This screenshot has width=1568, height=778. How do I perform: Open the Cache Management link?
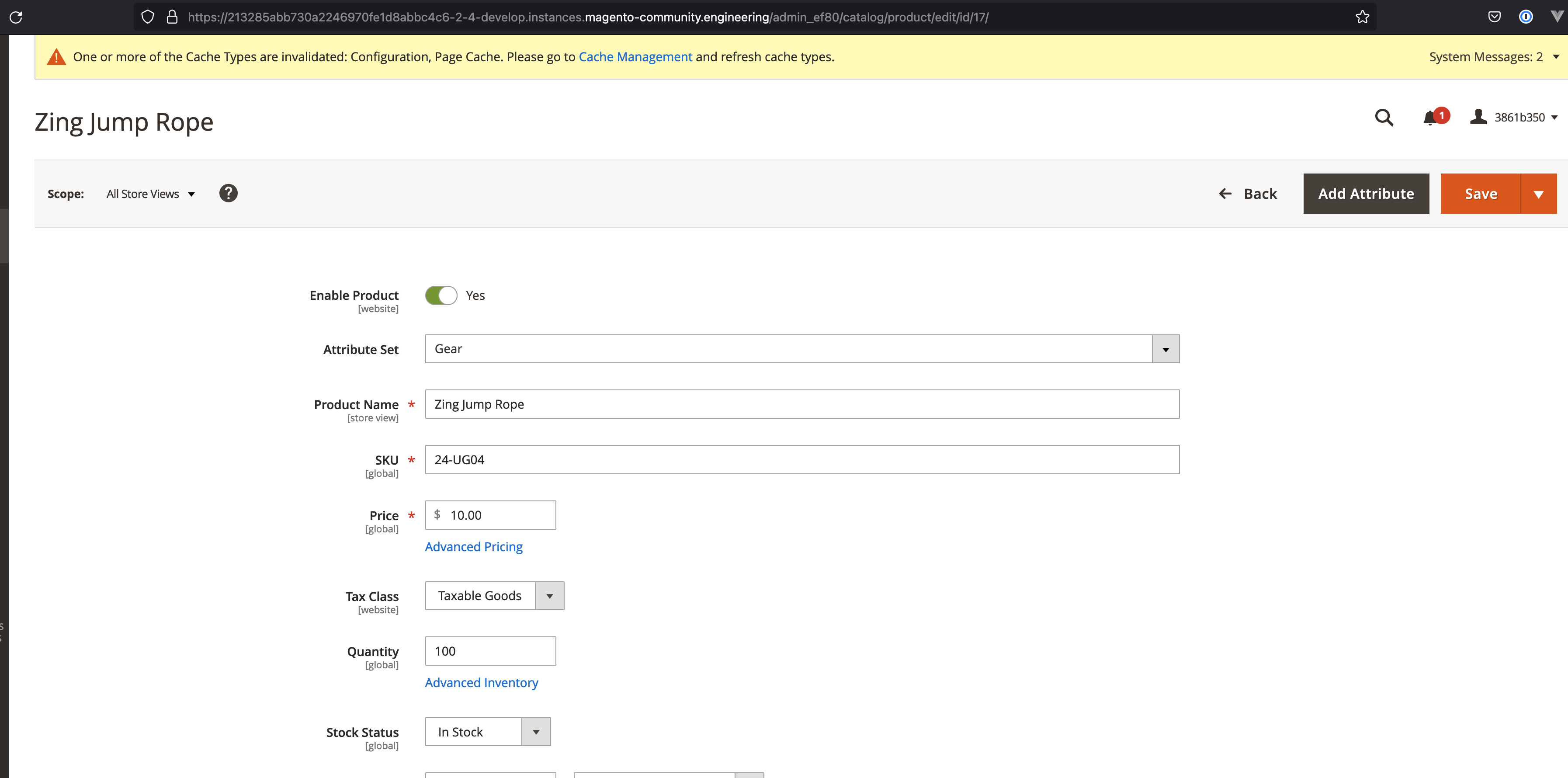click(635, 57)
